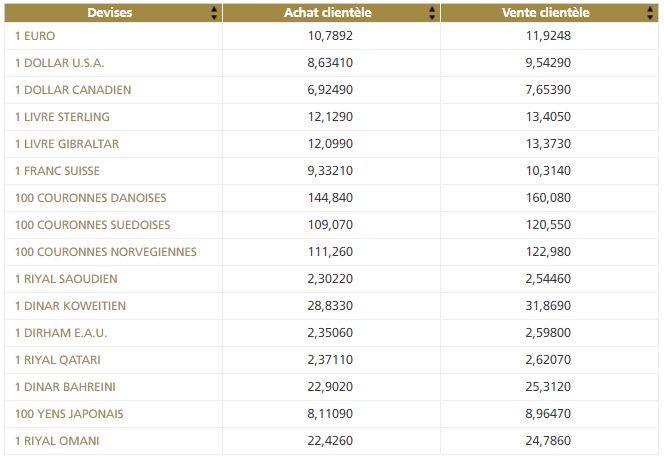
Task: Click the sort arrows in Devises header
Action: (x=214, y=13)
